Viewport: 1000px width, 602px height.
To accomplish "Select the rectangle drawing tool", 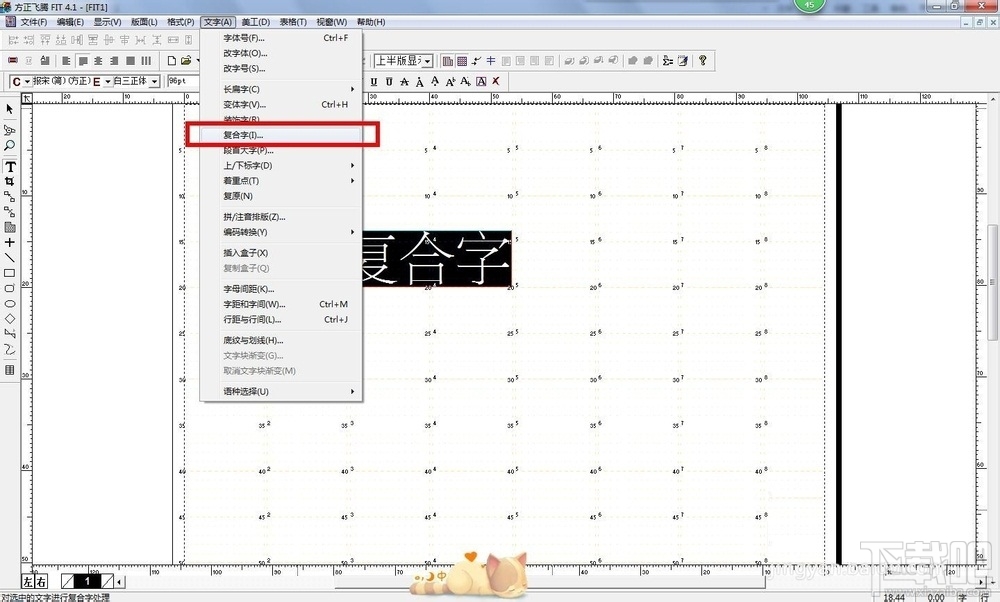I will click(10, 273).
